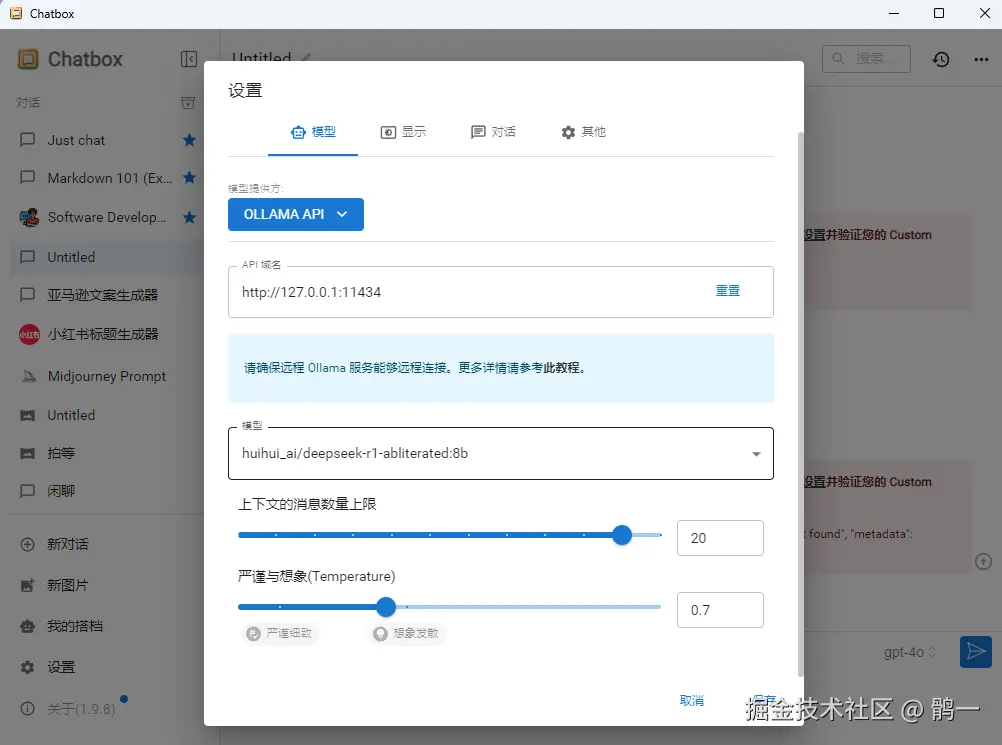Click the message limit value field showing 20

(x=720, y=538)
